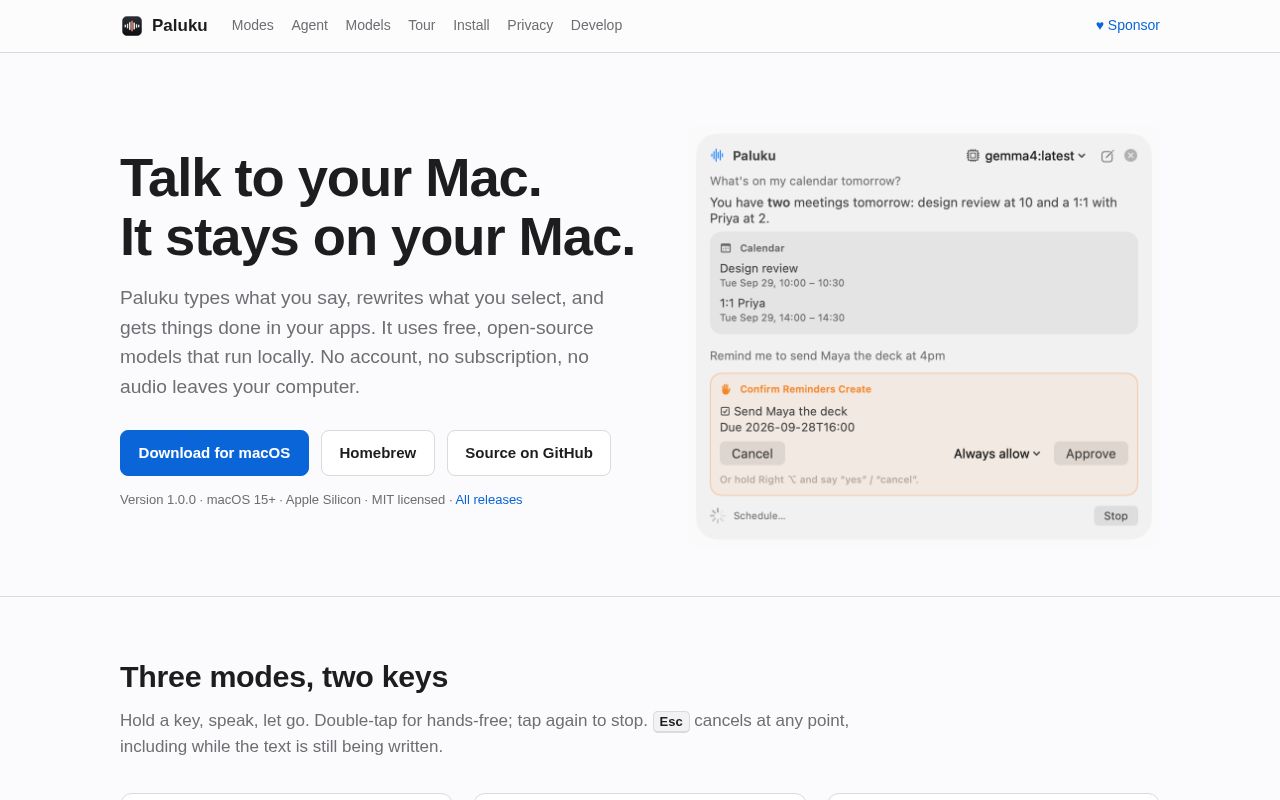Toggle the Send Maya the deck checkbox
The image size is (1280, 800).
tap(725, 411)
